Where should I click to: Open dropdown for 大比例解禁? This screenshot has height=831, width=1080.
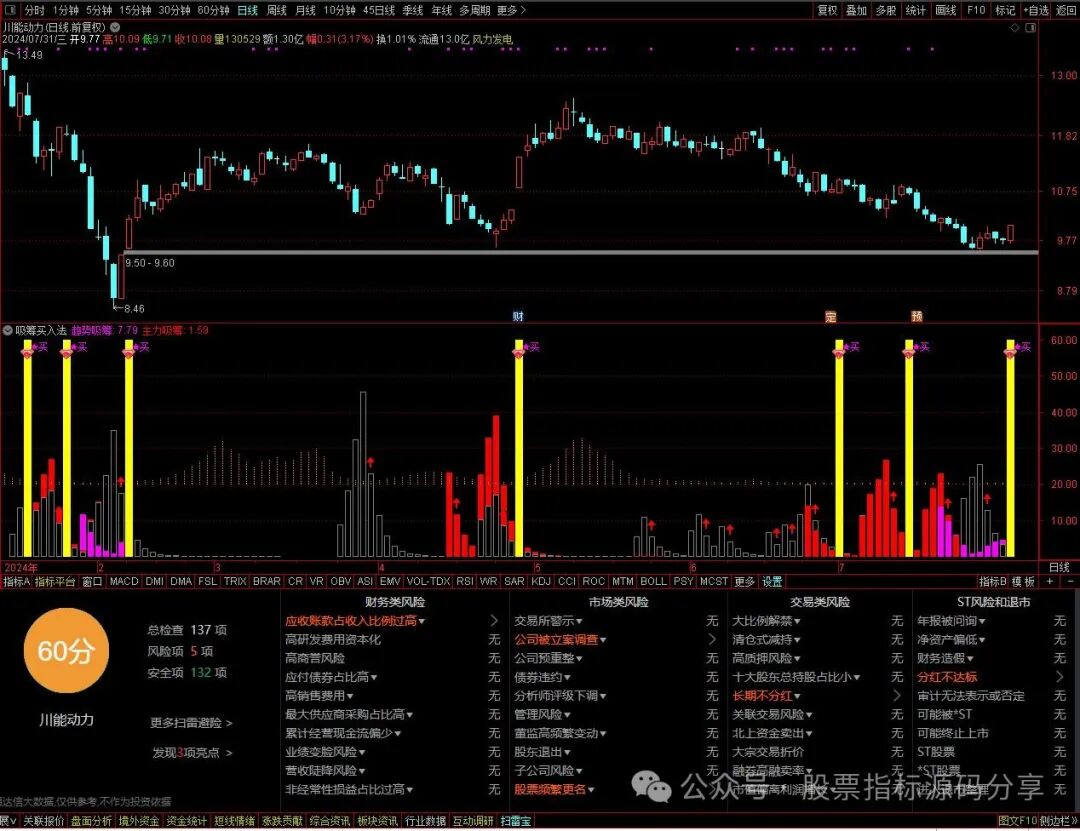(797, 622)
